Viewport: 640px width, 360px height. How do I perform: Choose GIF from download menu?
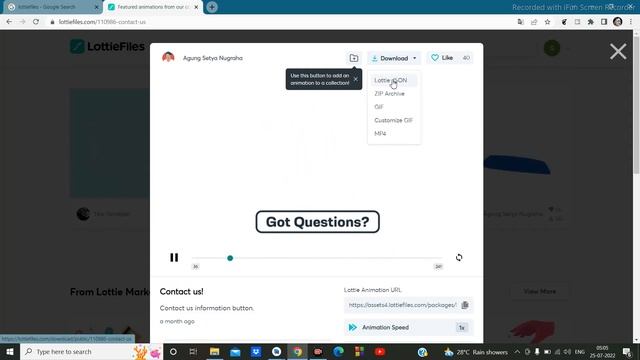379,107
